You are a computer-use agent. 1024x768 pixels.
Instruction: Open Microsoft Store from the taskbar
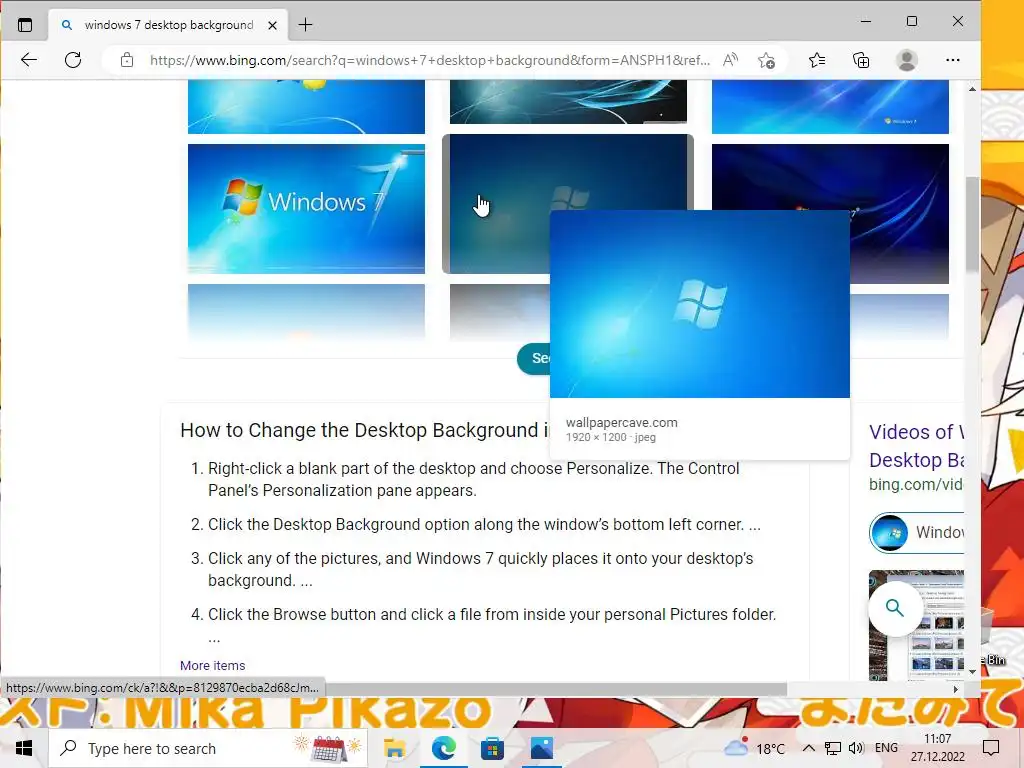(492, 748)
